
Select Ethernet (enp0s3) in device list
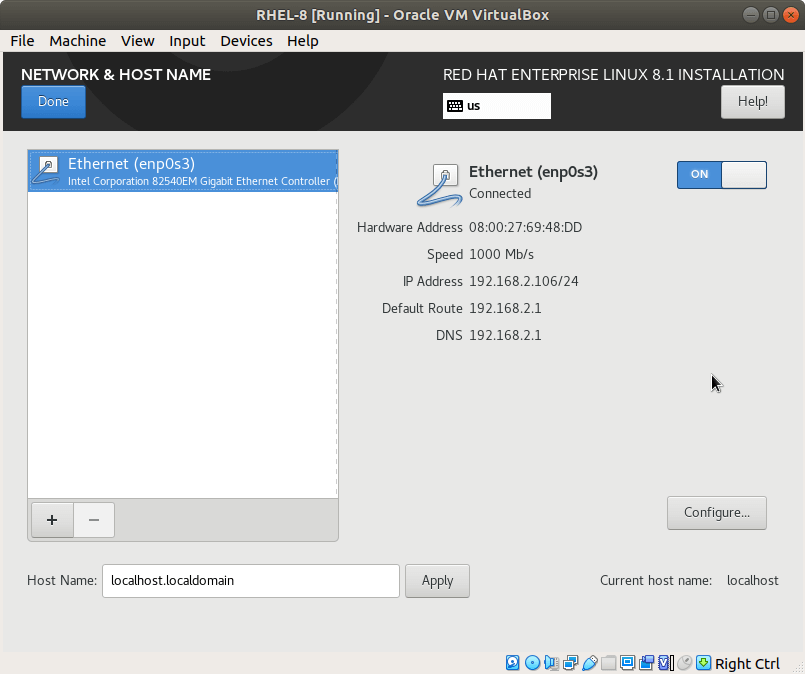click(x=183, y=171)
